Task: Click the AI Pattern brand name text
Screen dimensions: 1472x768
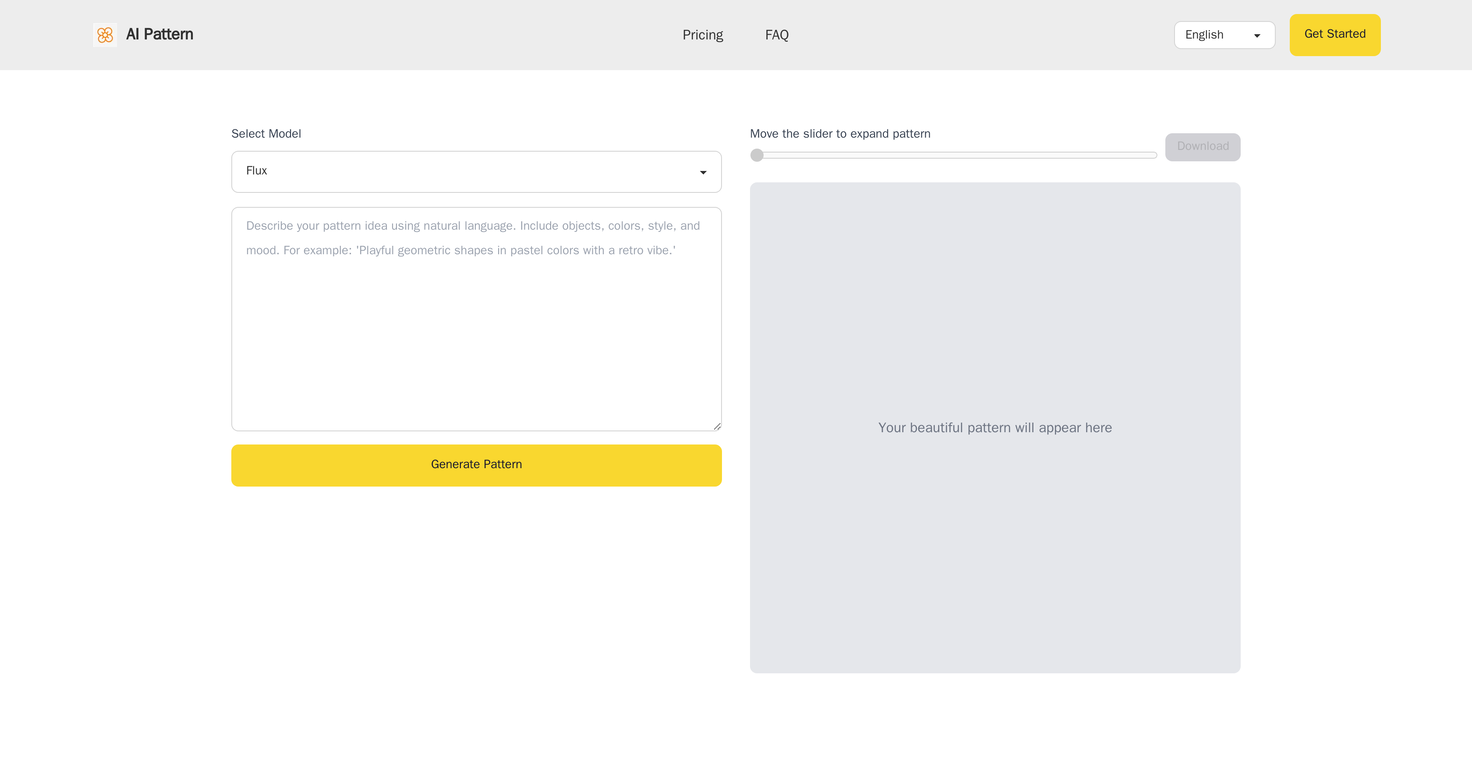Action: point(159,35)
